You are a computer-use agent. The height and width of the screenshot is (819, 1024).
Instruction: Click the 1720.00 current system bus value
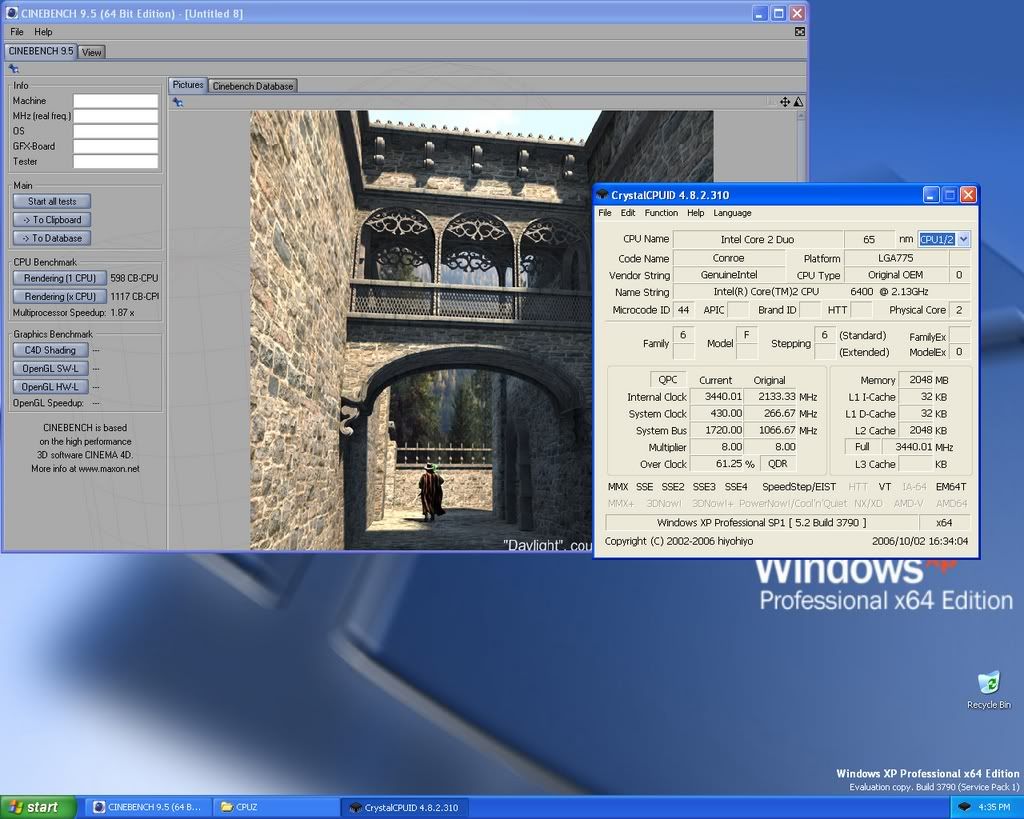pyautogui.click(x=717, y=430)
